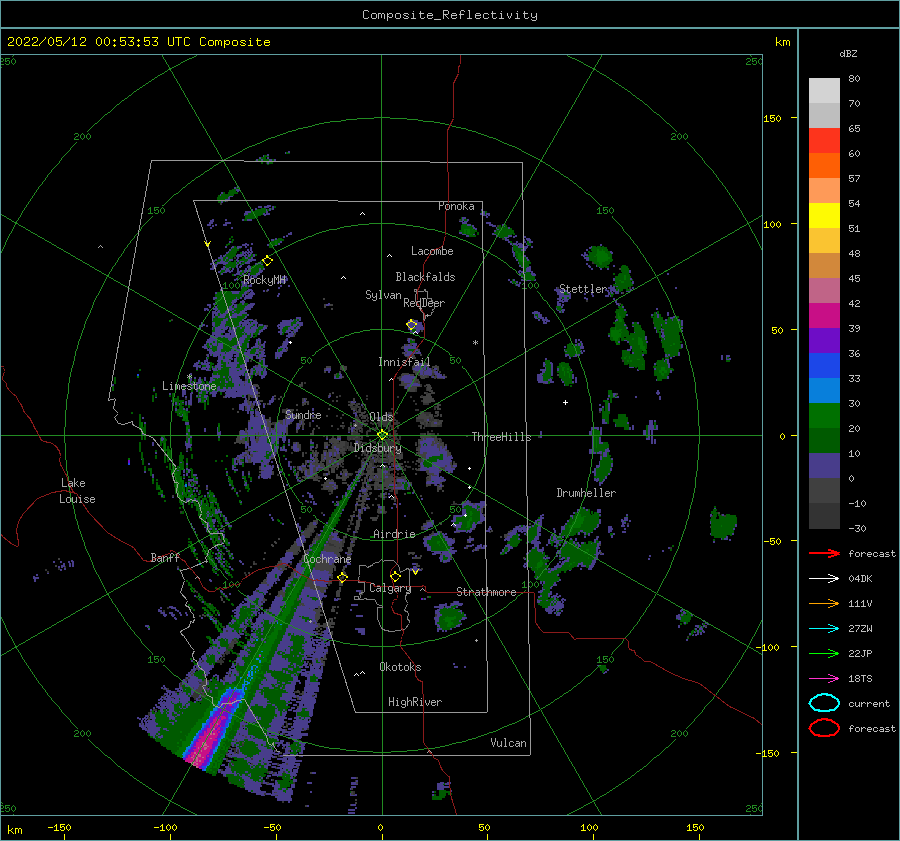Select the Drumheller label
900x841 pixels.
[586, 493]
